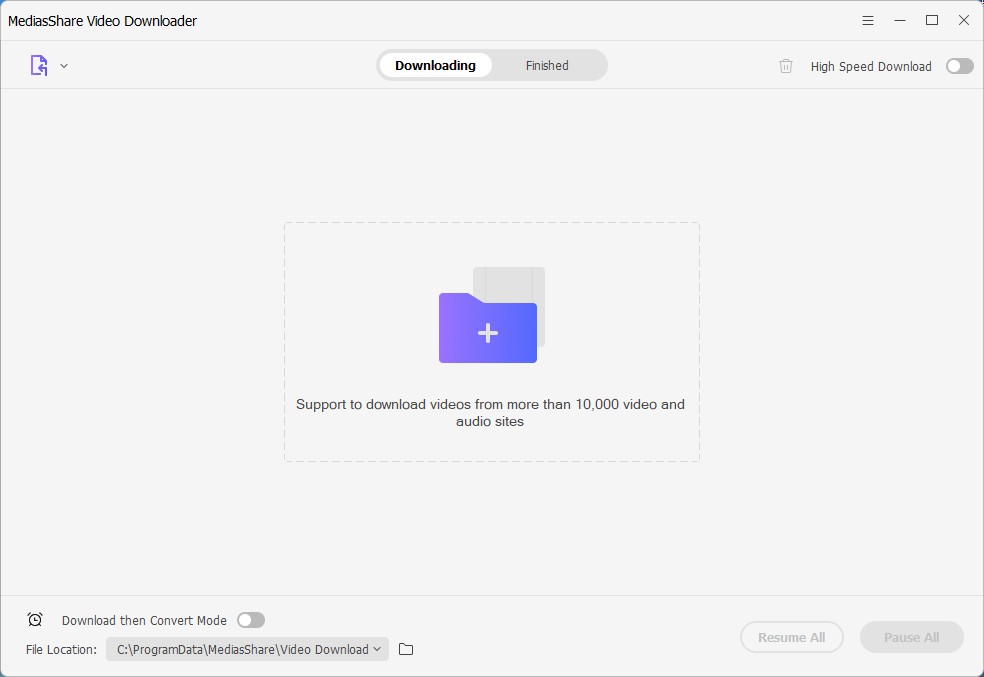The height and width of the screenshot is (677, 984).
Task: Open the download folder via folder icon
Action: (406, 649)
